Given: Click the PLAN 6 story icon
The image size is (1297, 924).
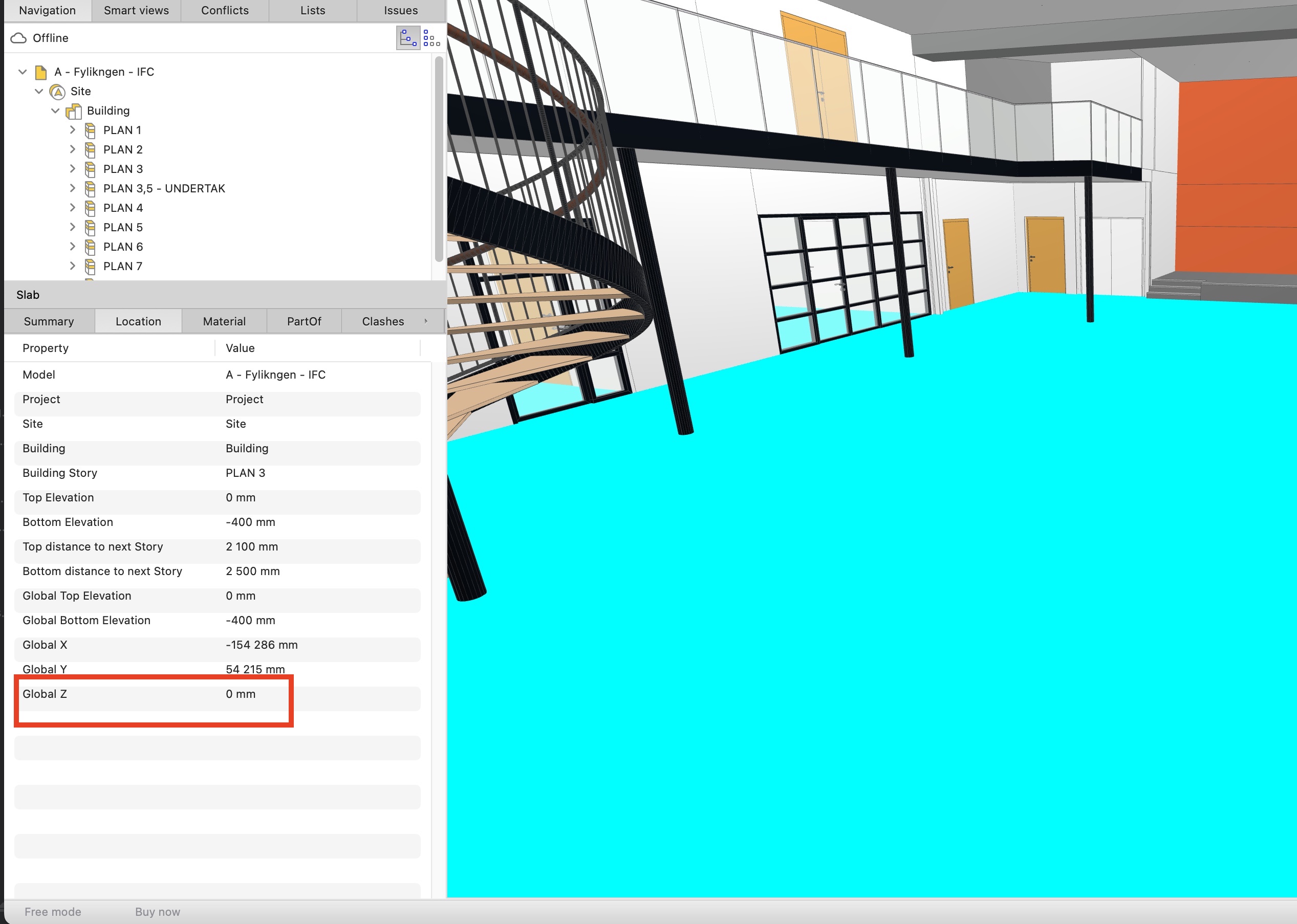Looking at the screenshot, I should 90,247.
